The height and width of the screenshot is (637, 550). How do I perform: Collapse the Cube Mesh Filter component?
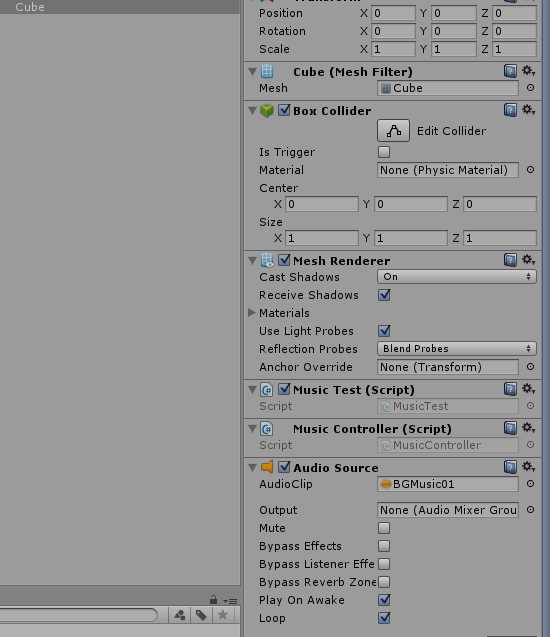(252, 72)
